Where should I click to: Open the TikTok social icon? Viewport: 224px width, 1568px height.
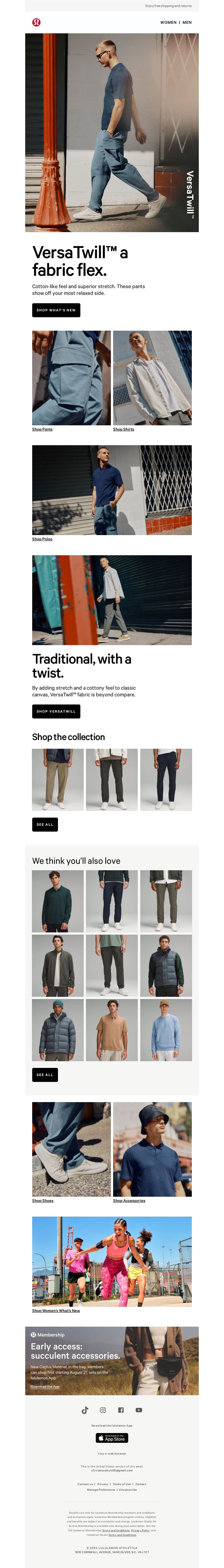85,1410
